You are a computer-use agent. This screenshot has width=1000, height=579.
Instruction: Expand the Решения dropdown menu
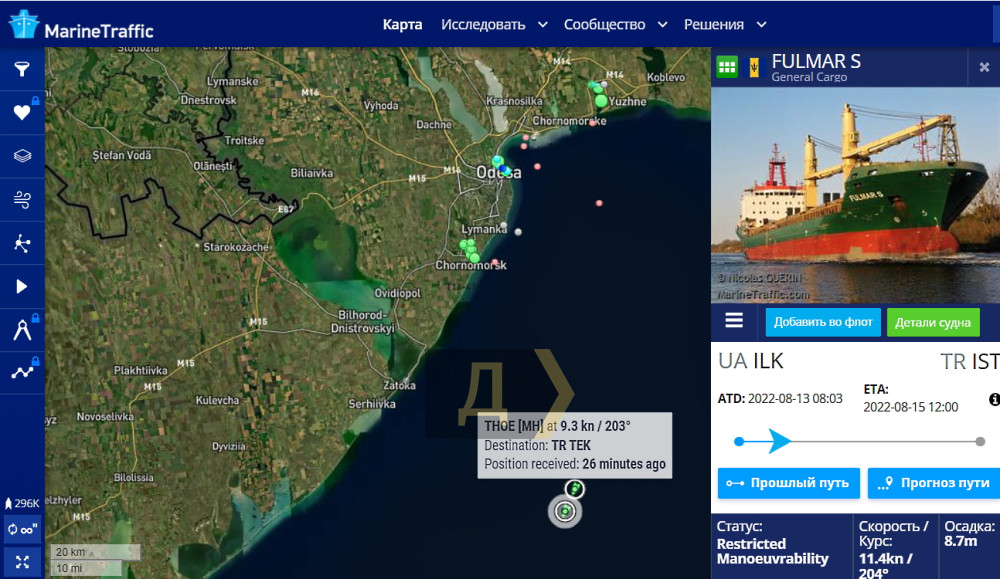[x=724, y=25]
